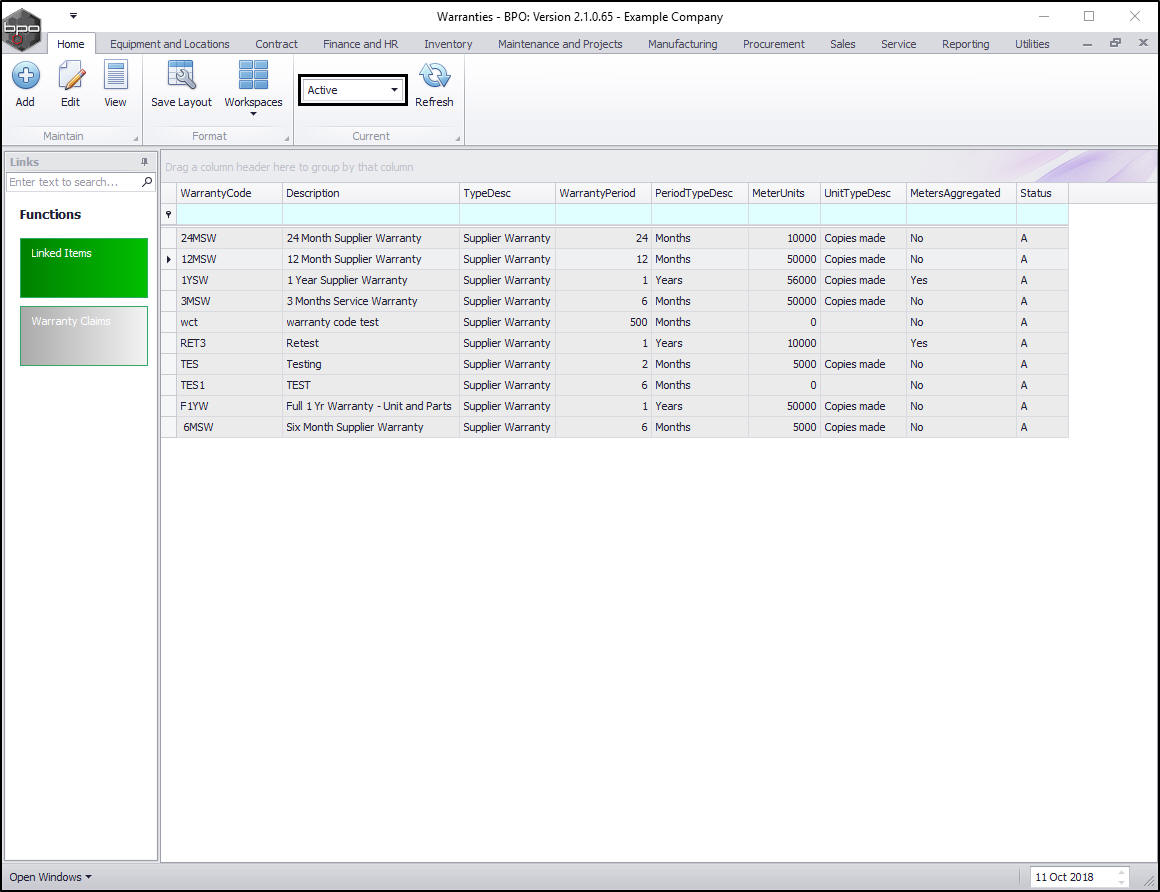
Task: Expand the Maintain group launcher
Action: pyautogui.click(x=135, y=138)
